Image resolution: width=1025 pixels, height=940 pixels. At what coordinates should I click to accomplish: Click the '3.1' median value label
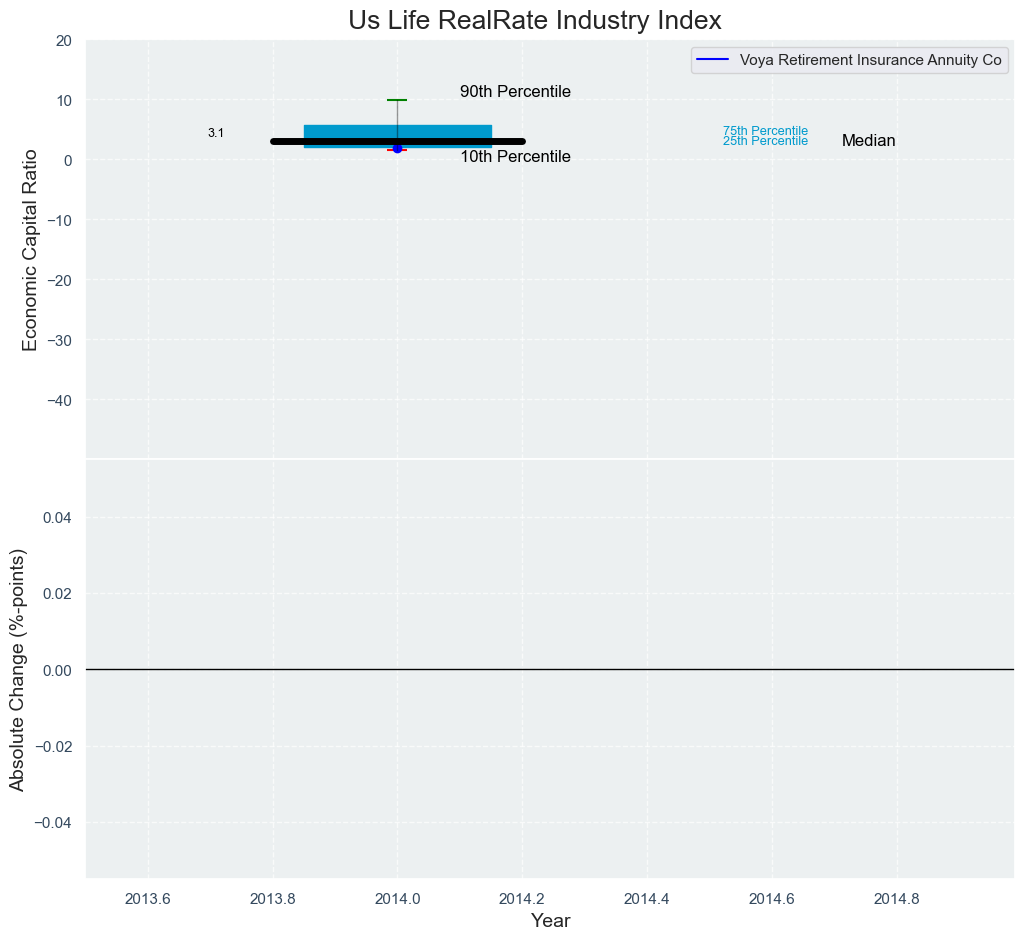[x=216, y=133]
